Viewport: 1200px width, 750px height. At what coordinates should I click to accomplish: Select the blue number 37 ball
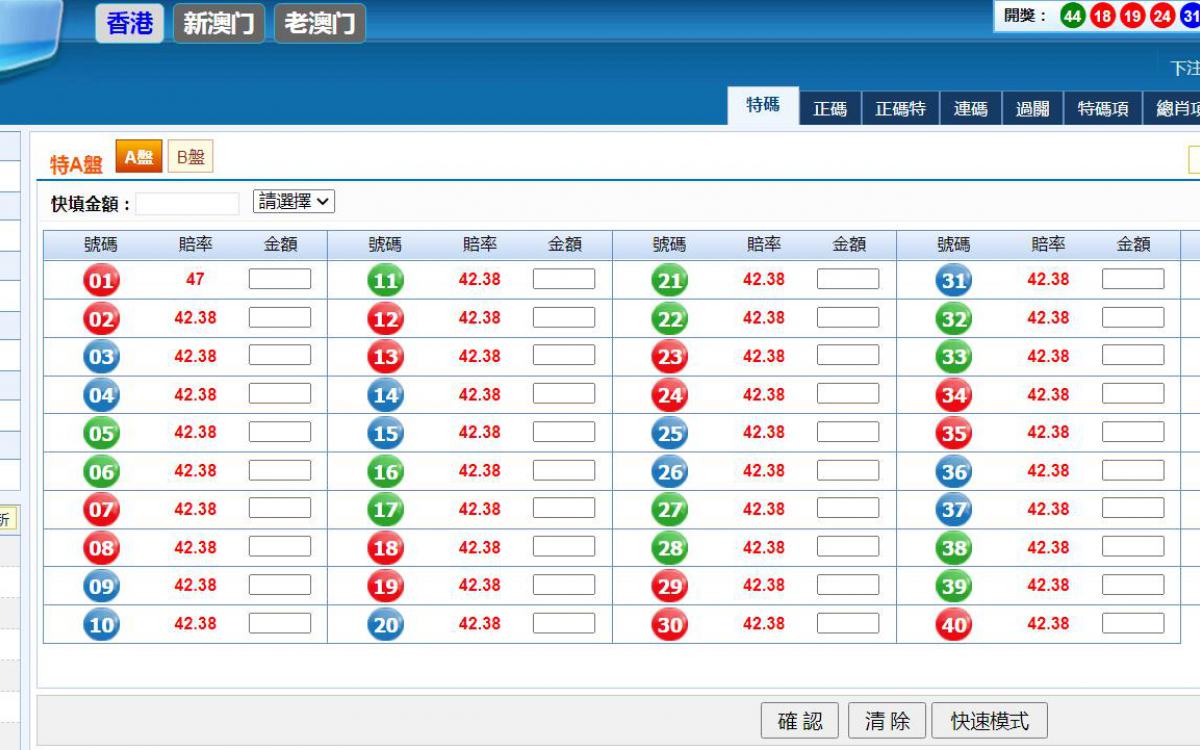[954, 510]
